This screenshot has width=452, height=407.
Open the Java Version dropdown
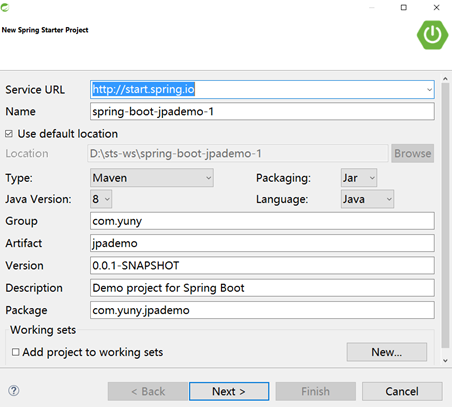point(101,199)
